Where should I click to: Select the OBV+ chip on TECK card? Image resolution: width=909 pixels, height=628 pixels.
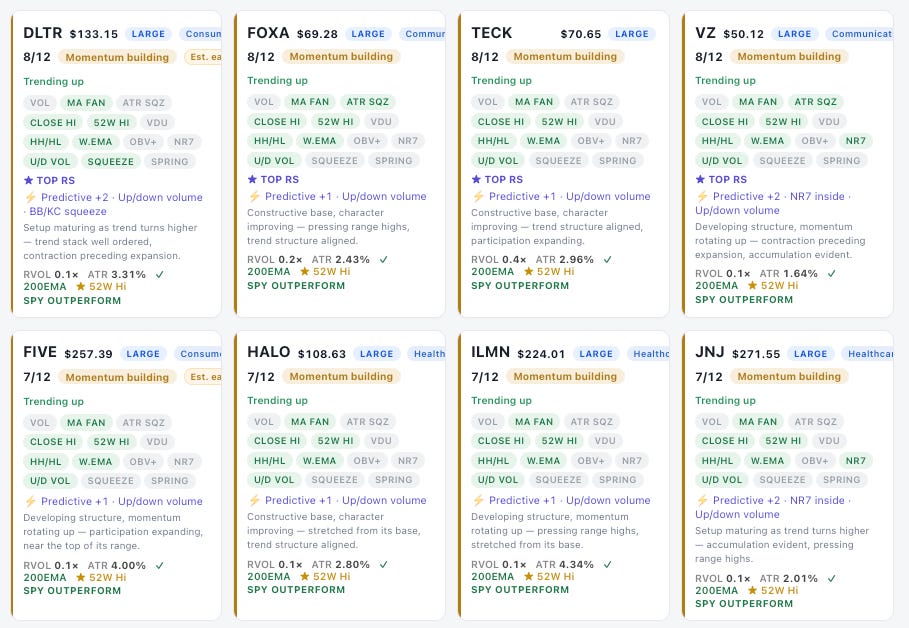pos(591,141)
